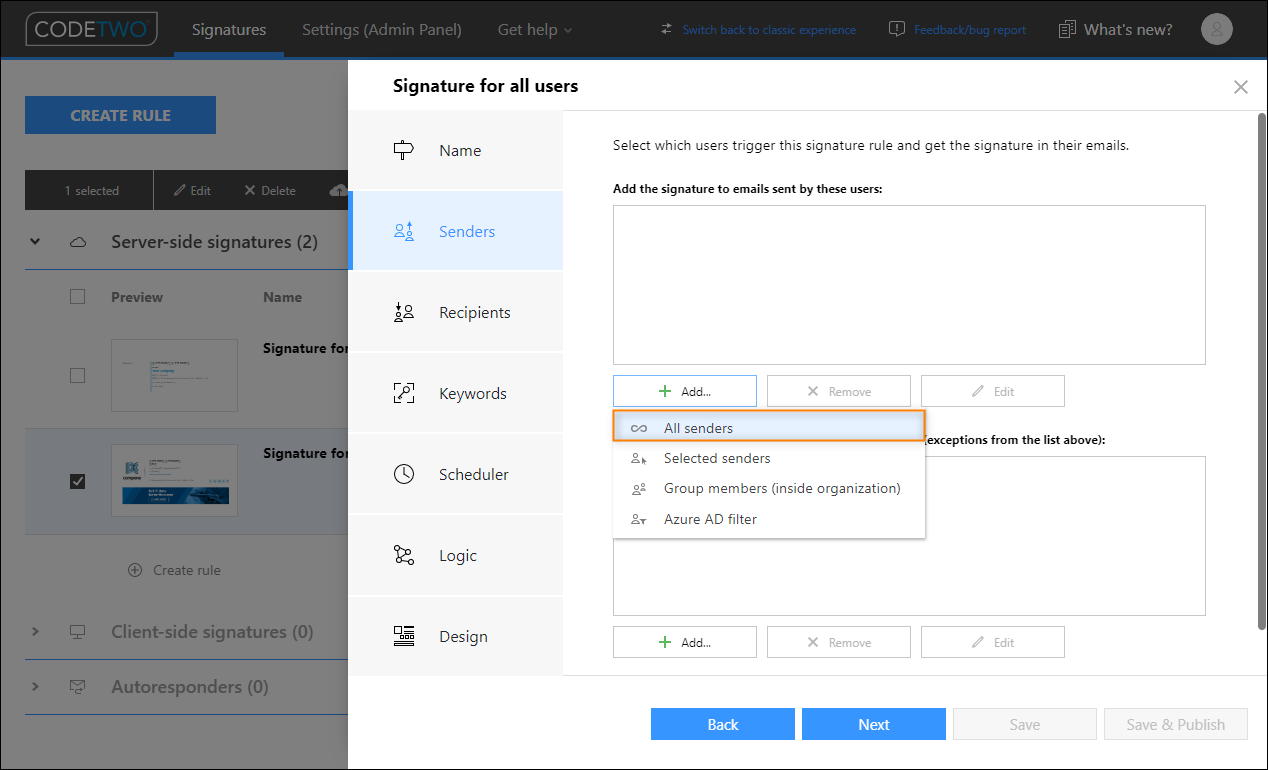Screen dimensions: 1268x770
Task: Check the first signature rule checkbox
Action: (78, 376)
